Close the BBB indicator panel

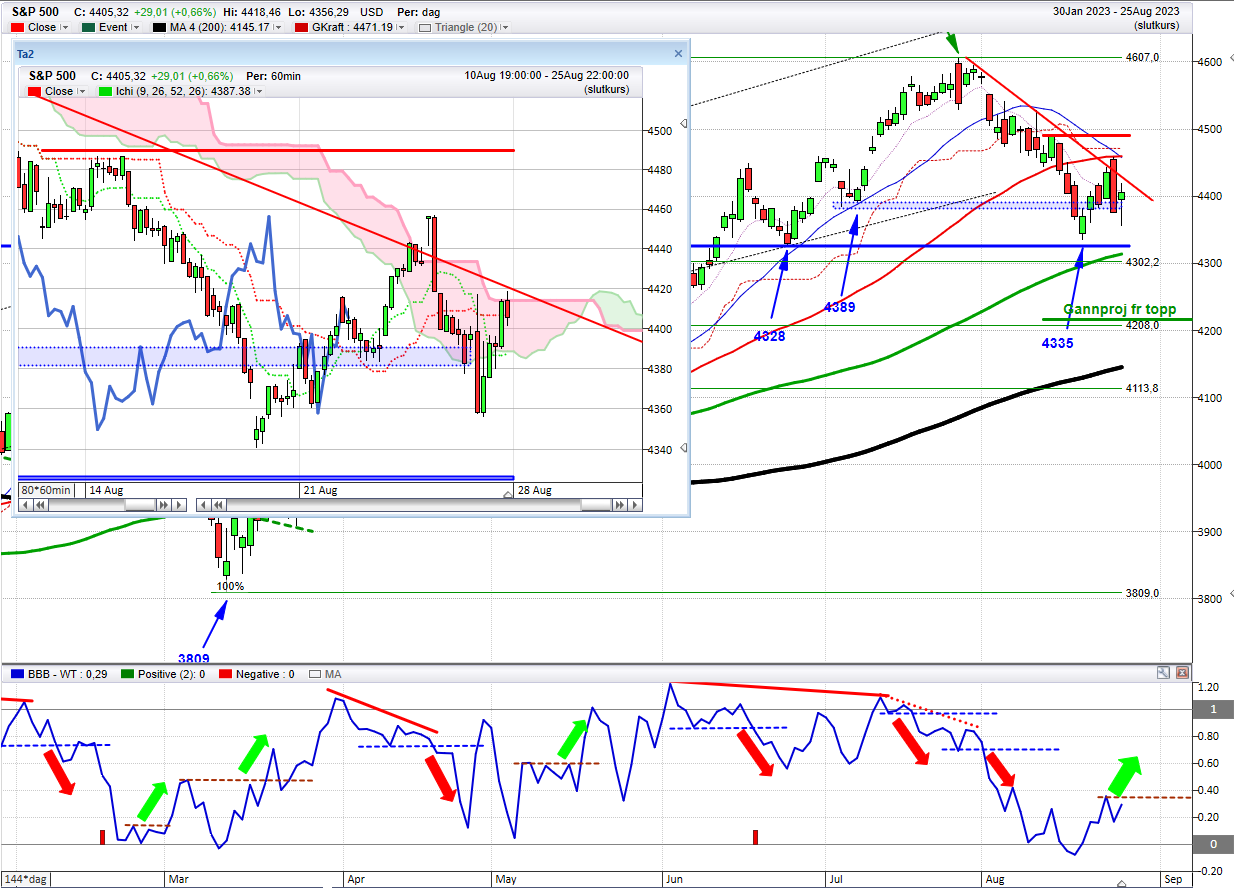click(1183, 674)
